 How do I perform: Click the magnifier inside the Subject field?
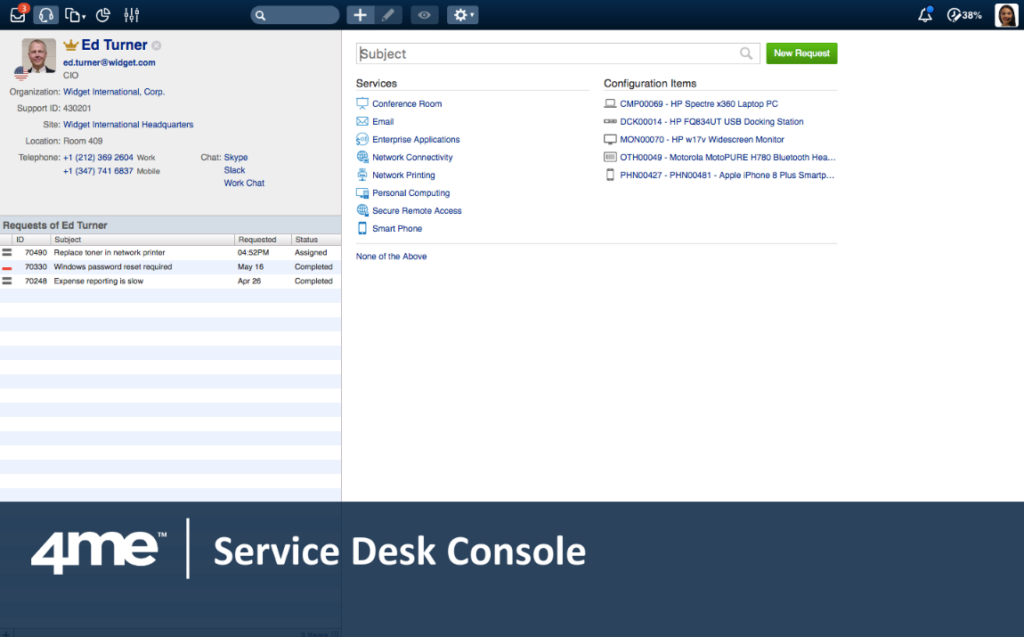click(x=745, y=53)
